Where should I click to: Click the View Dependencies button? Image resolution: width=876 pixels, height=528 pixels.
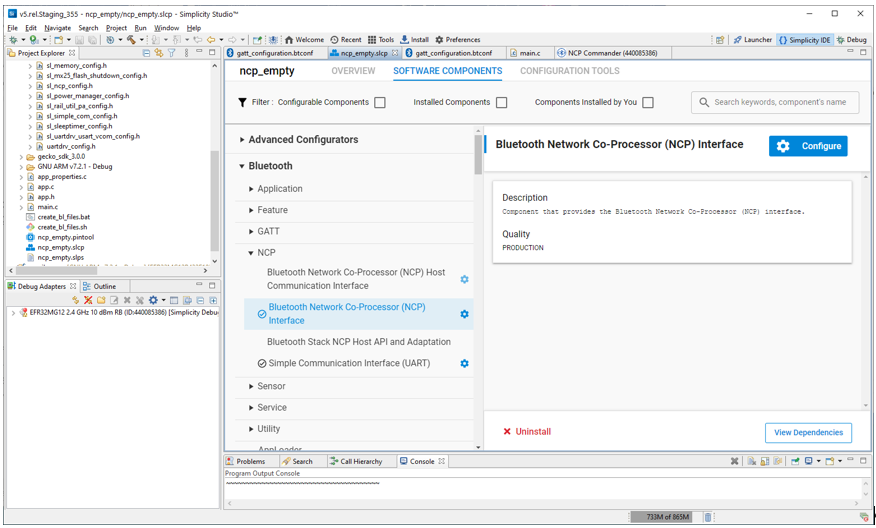pyautogui.click(x=809, y=432)
